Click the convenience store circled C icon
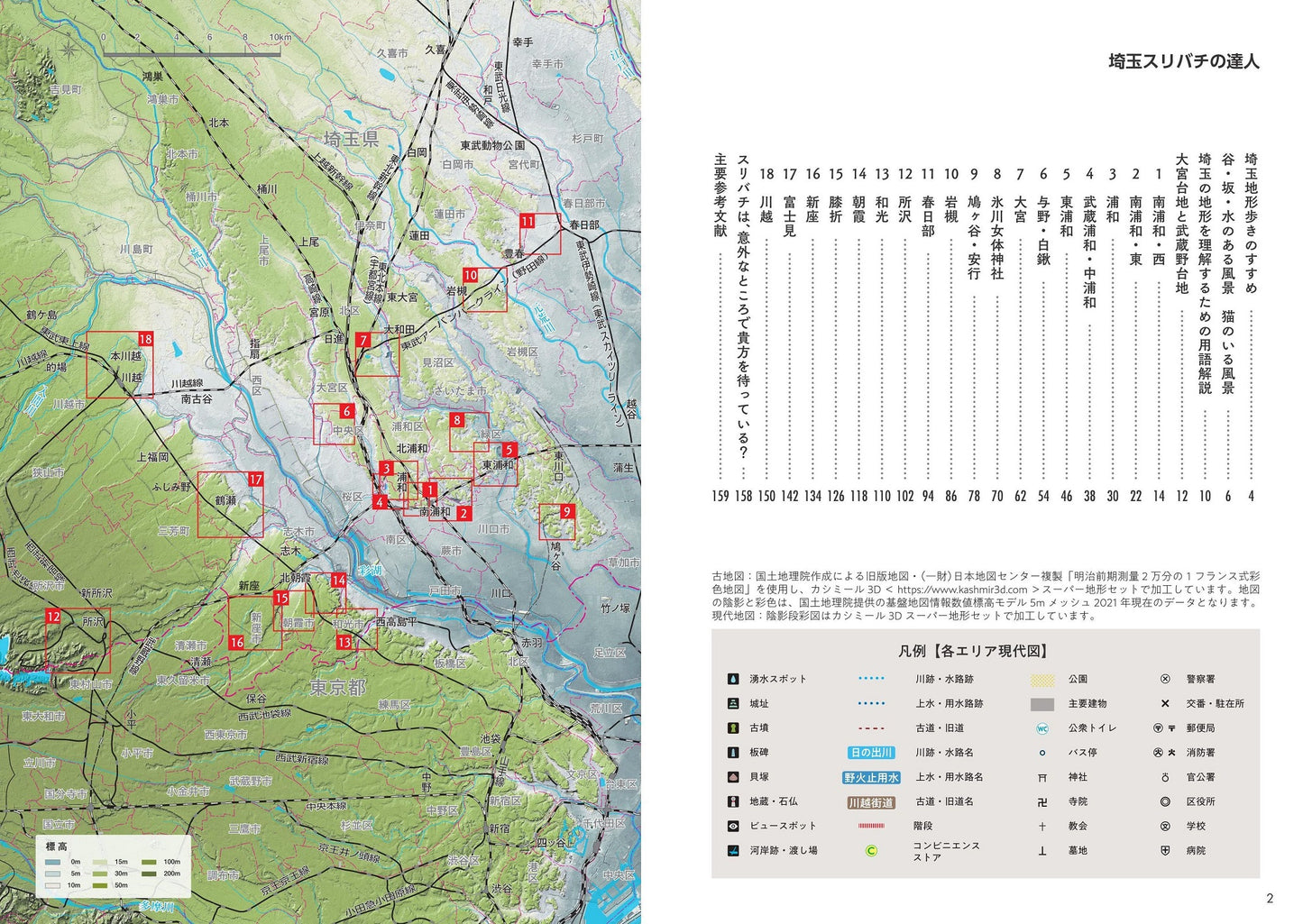 coord(871,850)
